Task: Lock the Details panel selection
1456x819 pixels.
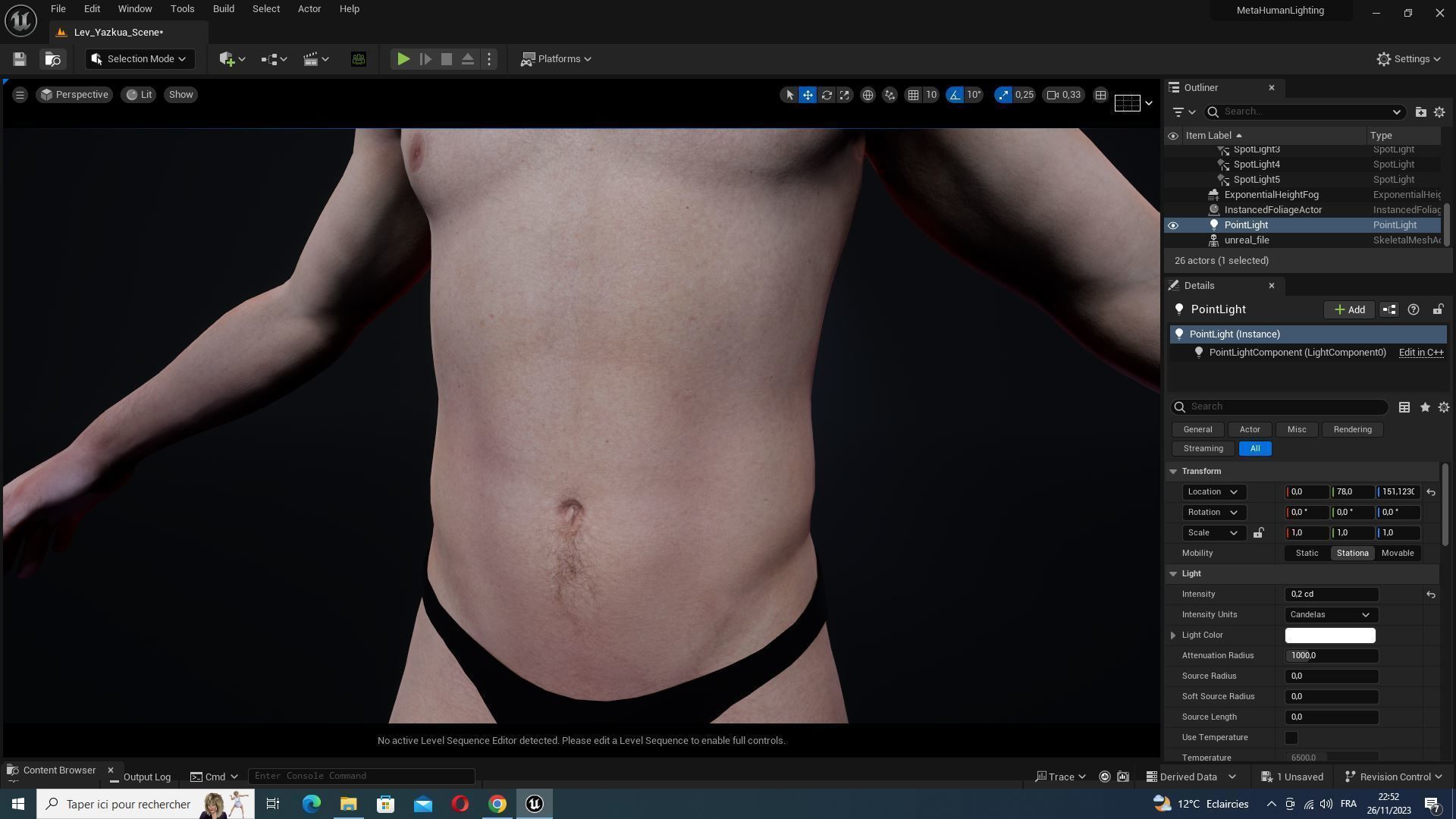Action: (1438, 309)
